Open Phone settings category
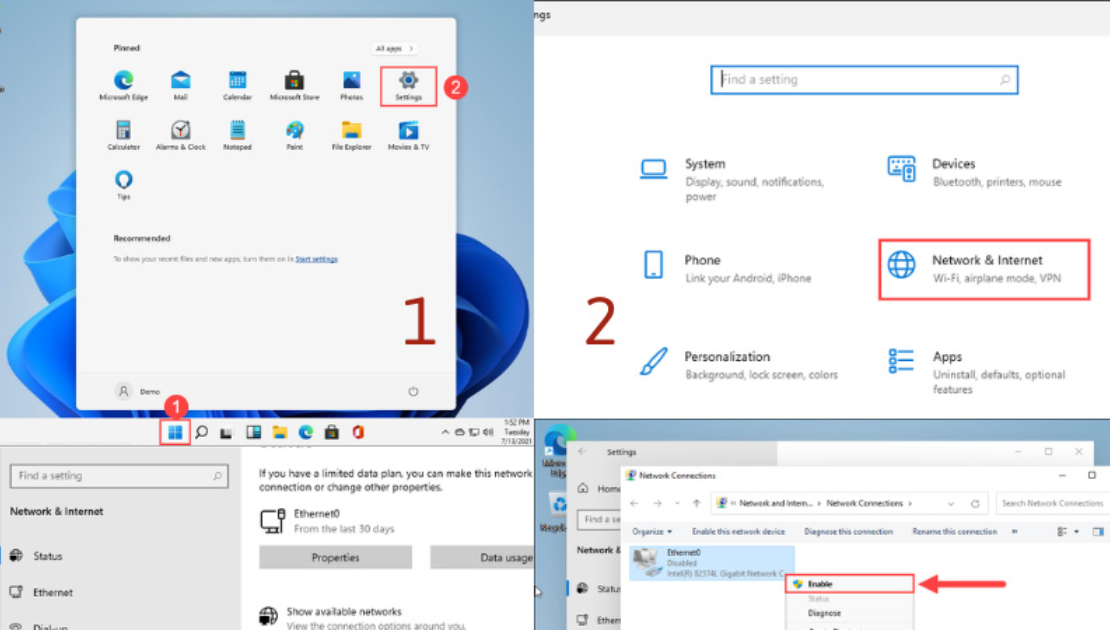The height and width of the screenshot is (630, 1110). coord(727,268)
